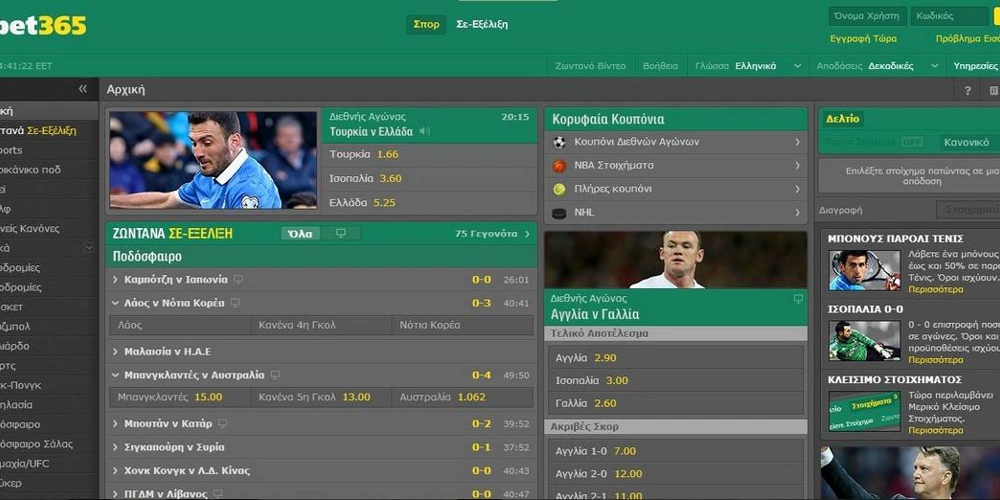
Task: Click the soccer ball icon for Κουπόνι Διεθνών Αγώνων
Action: coord(559,142)
